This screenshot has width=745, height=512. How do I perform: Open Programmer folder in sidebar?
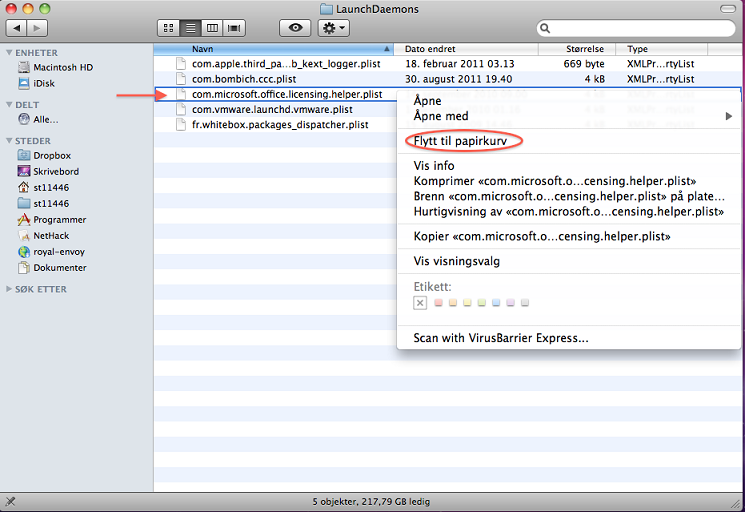pyautogui.click(x=59, y=219)
